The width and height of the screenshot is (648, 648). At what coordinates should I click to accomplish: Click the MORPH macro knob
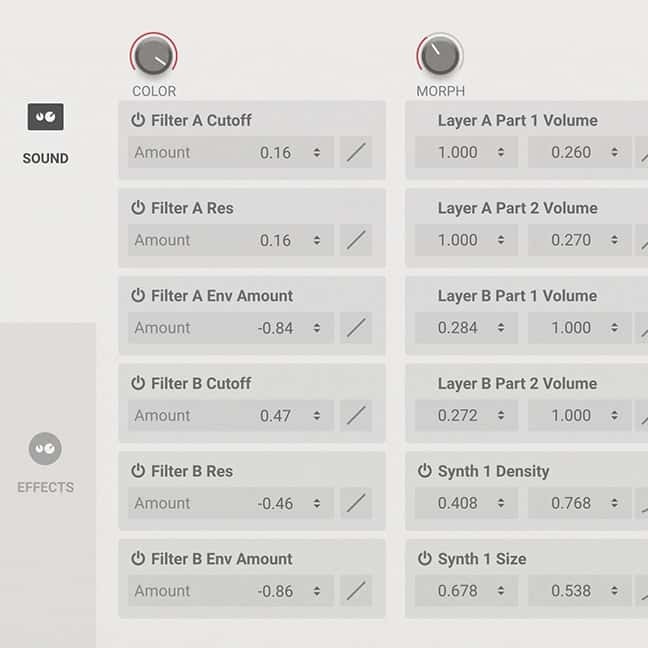(x=440, y=56)
